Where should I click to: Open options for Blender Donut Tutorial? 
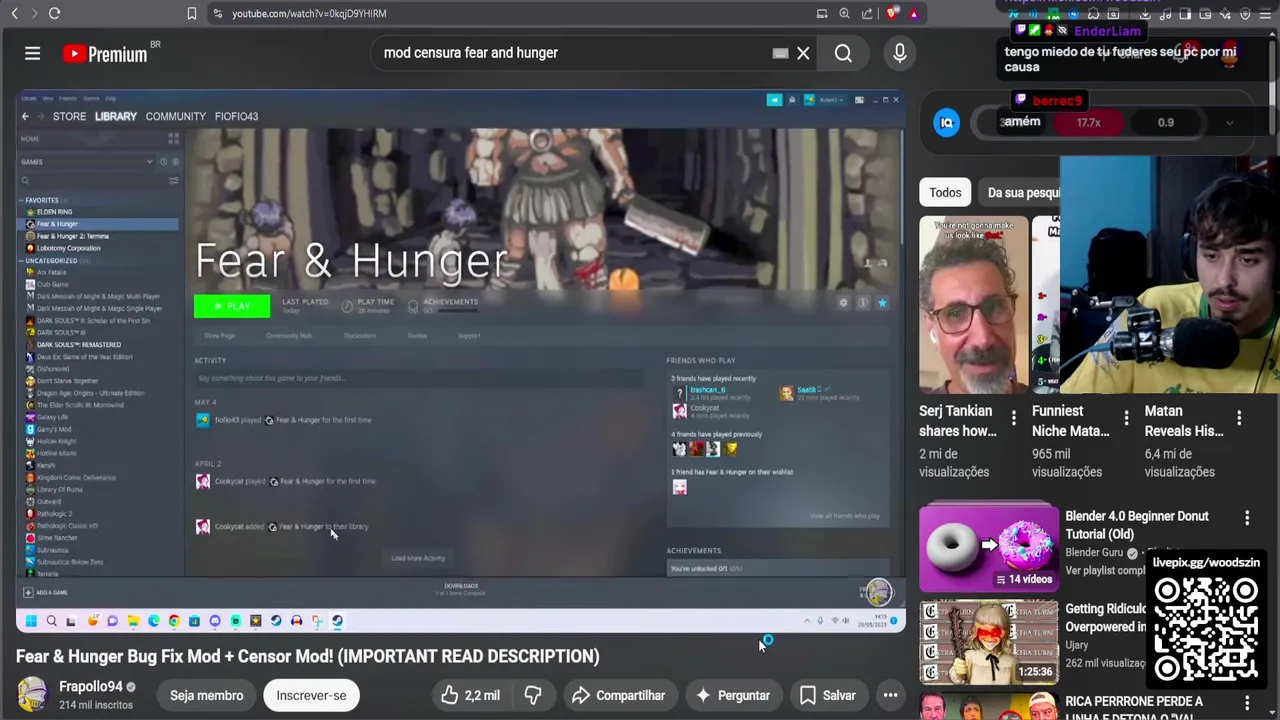click(1247, 518)
